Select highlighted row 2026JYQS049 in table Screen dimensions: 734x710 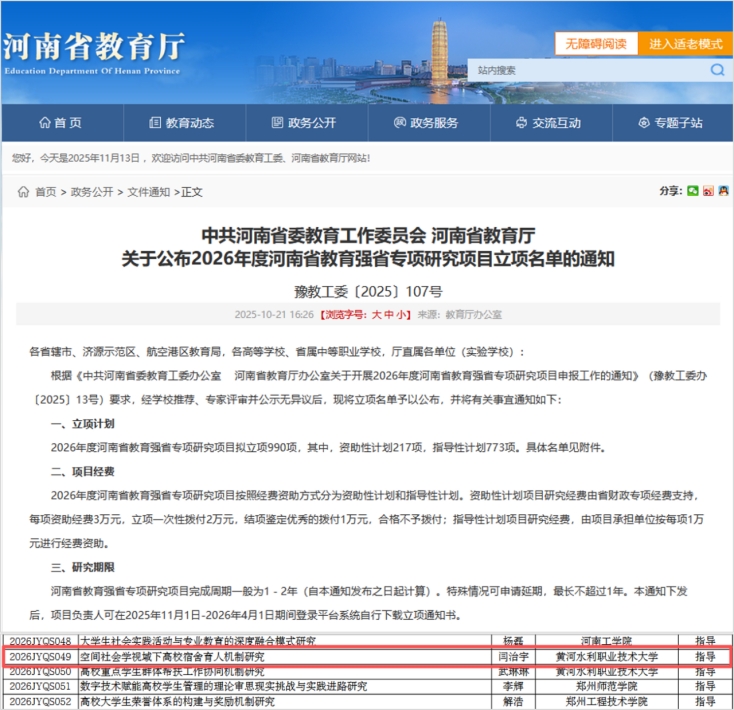pyautogui.click(x=366, y=657)
